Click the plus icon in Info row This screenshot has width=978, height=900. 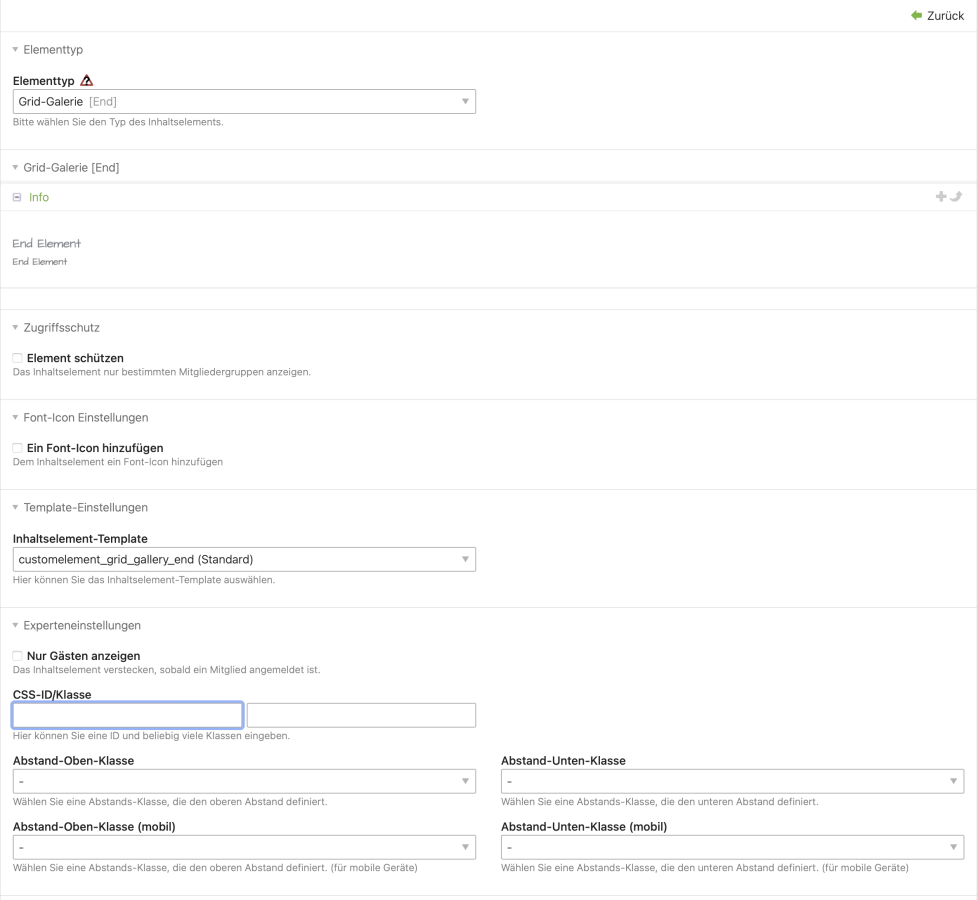click(x=940, y=197)
